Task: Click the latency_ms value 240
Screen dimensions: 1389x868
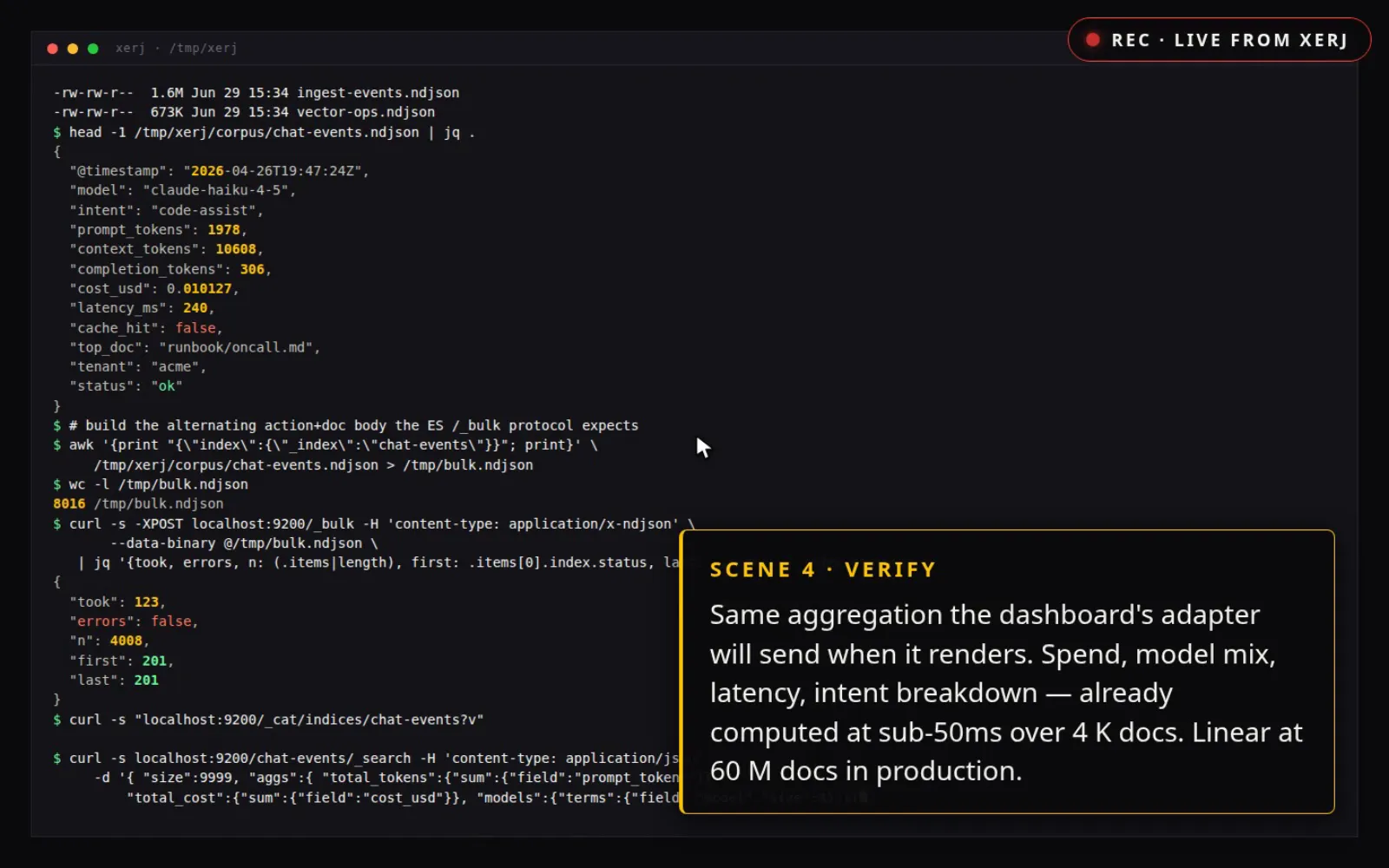Action: coord(195,308)
